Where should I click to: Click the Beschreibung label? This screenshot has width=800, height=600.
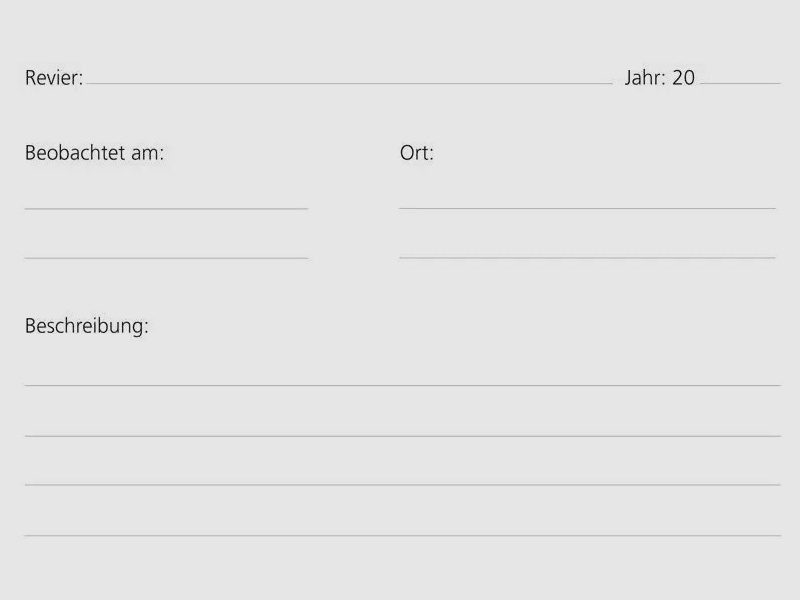click(x=86, y=327)
